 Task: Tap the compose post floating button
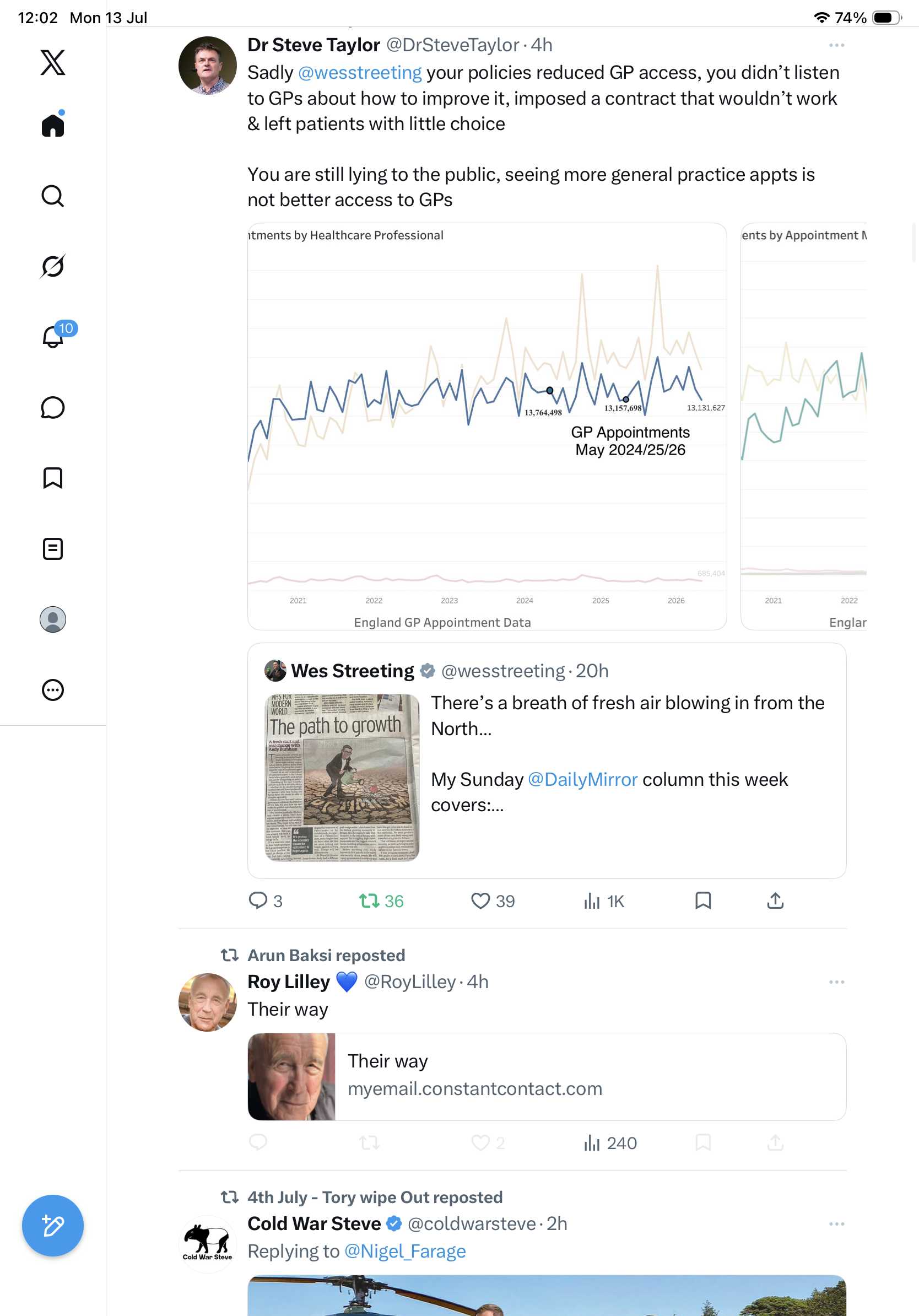pos(53,1226)
